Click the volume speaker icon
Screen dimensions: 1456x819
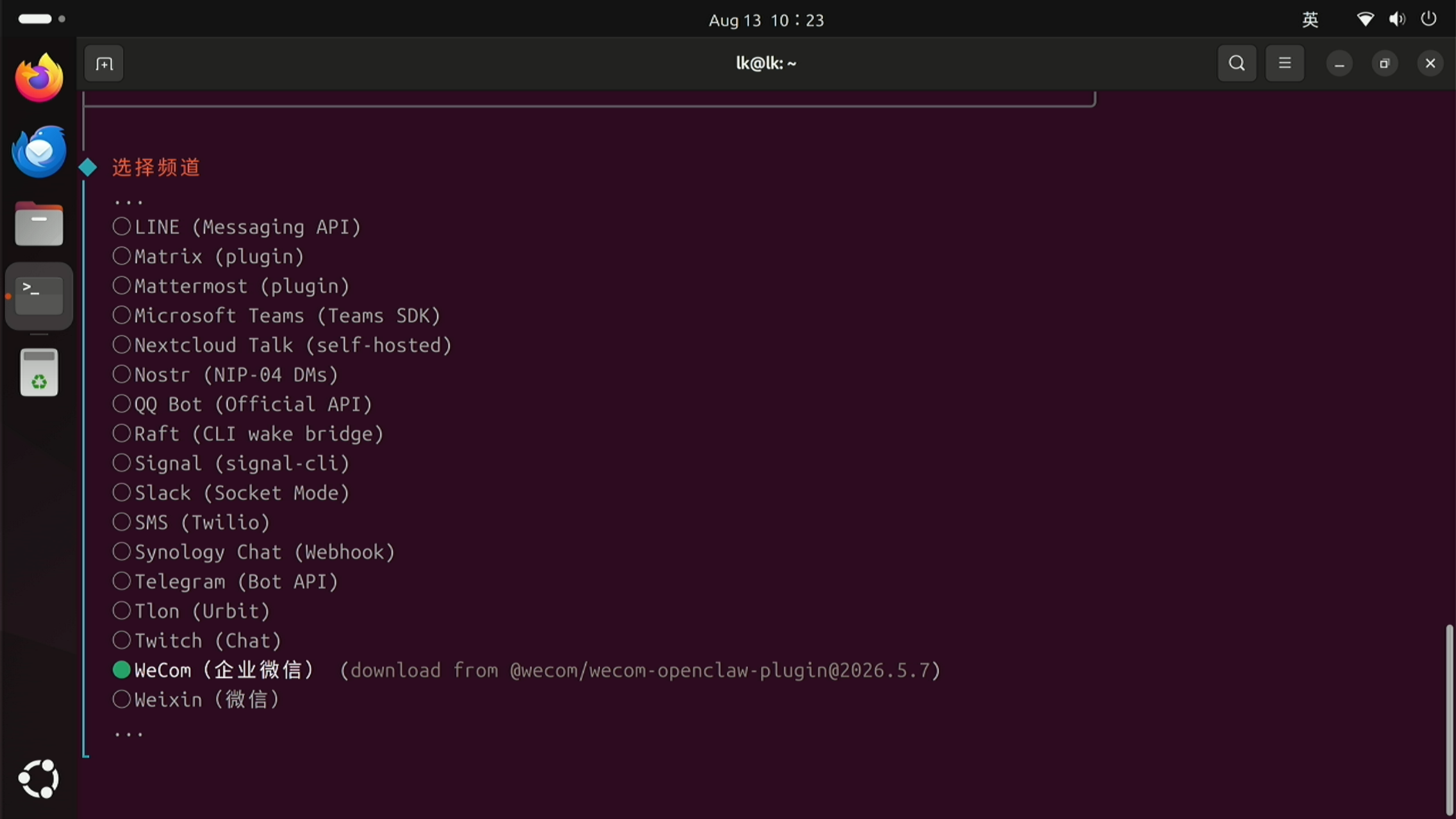1396,19
